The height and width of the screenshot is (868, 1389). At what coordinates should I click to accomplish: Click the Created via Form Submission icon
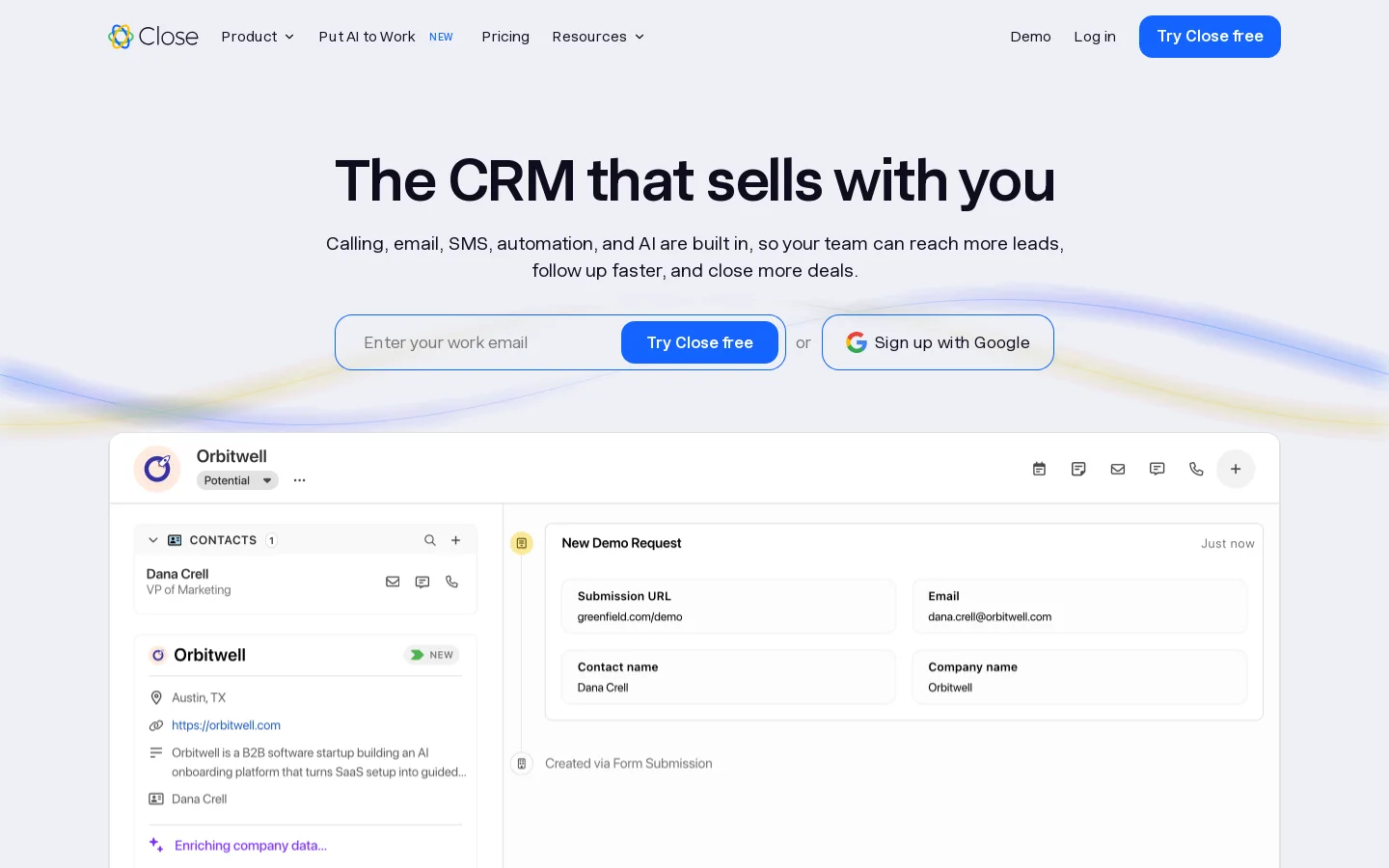[x=522, y=764]
